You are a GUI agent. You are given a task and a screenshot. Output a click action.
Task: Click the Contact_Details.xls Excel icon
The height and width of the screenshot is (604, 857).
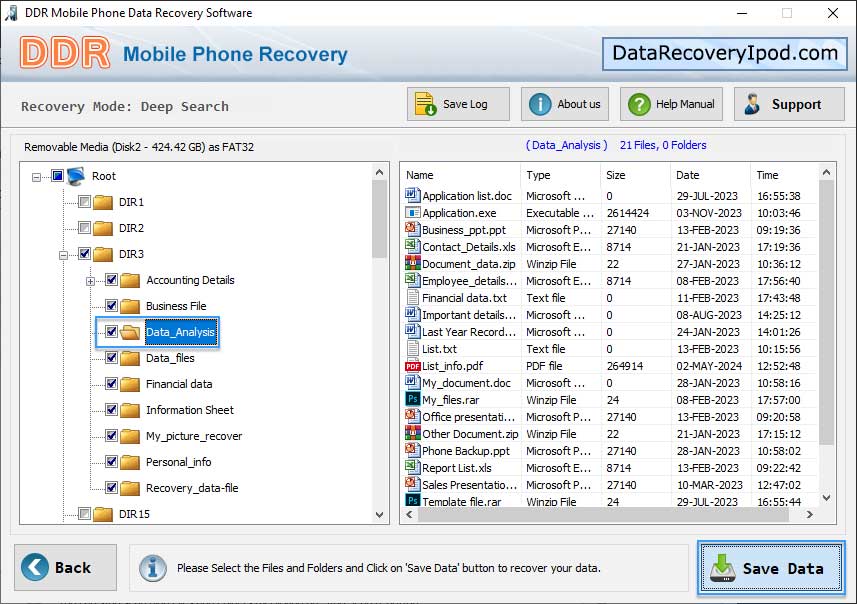(x=412, y=246)
